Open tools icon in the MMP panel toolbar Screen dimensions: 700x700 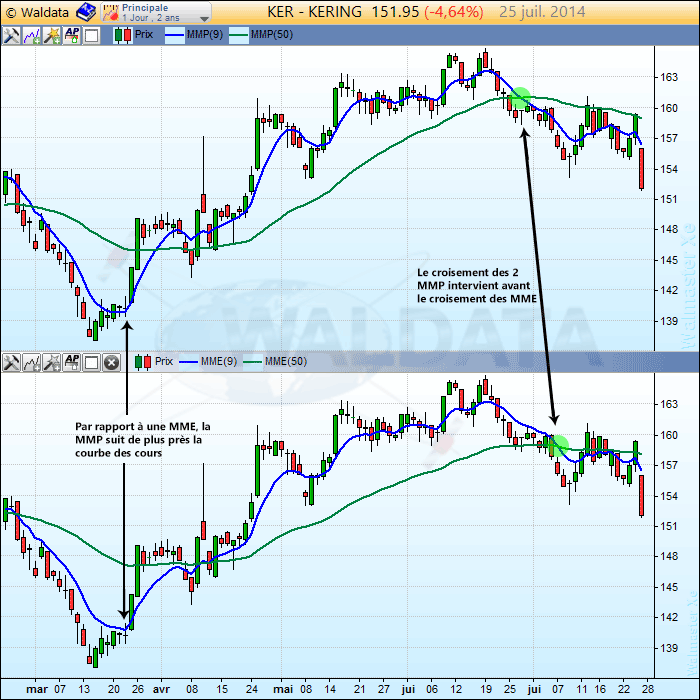coord(11,35)
